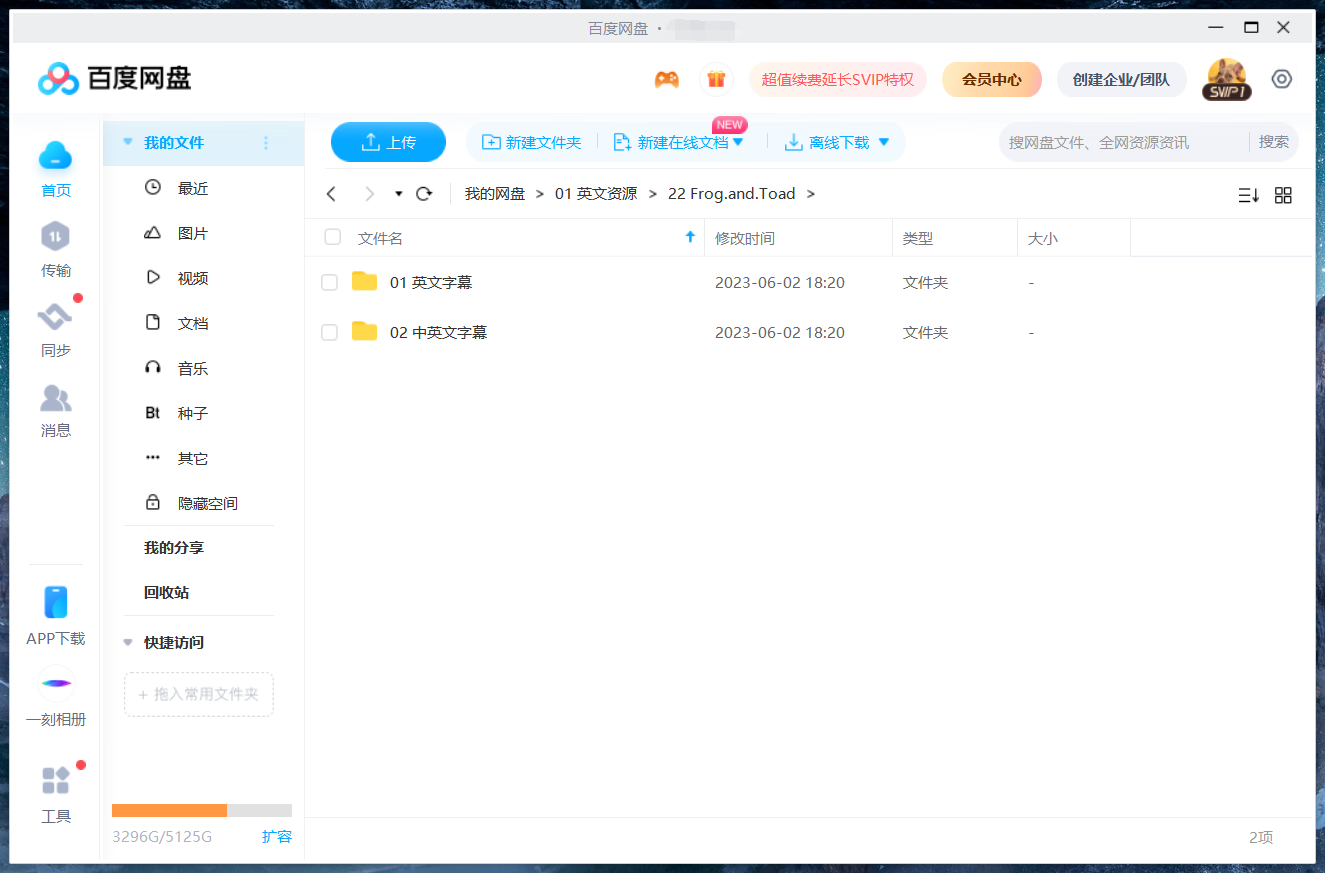The width and height of the screenshot is (1325, 873).
Task: Refresh the file list with the reload icon
Action: tap(423, 193)
